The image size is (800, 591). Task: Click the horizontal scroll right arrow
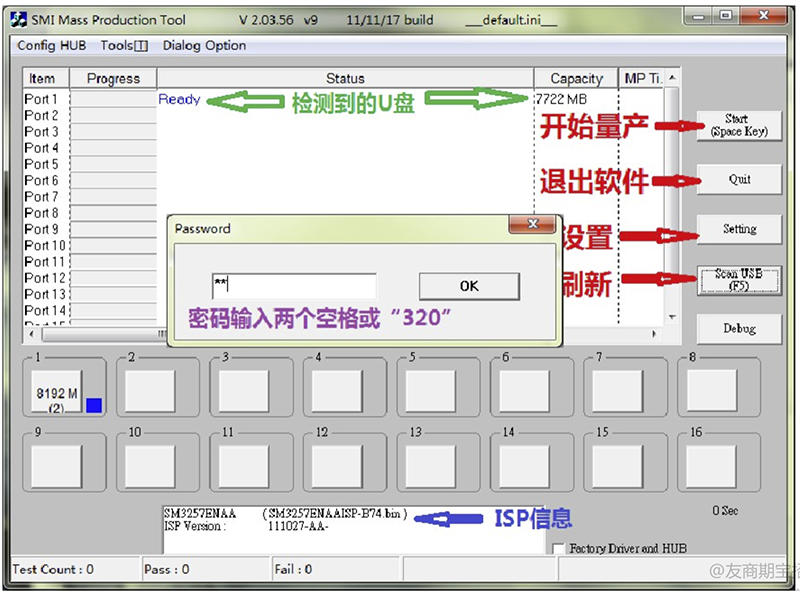point(654,334)
